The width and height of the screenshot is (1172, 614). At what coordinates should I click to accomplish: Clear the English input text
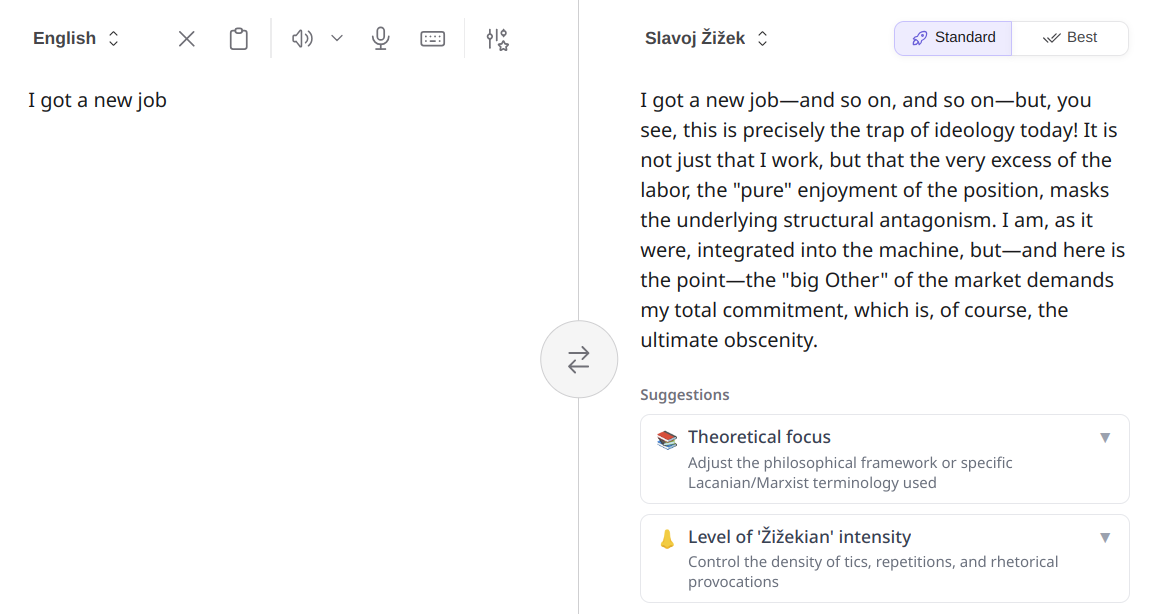186,37
